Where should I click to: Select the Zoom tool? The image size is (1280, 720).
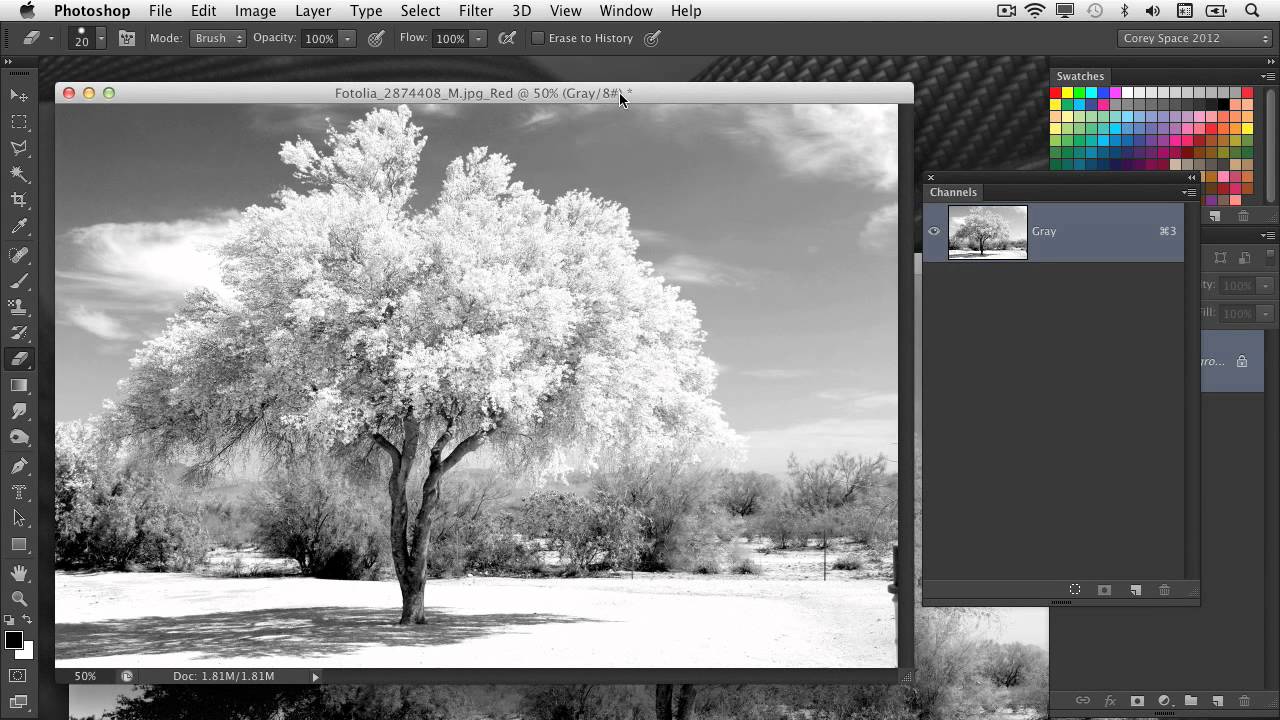pyautogui.click(x=19, y=599)
